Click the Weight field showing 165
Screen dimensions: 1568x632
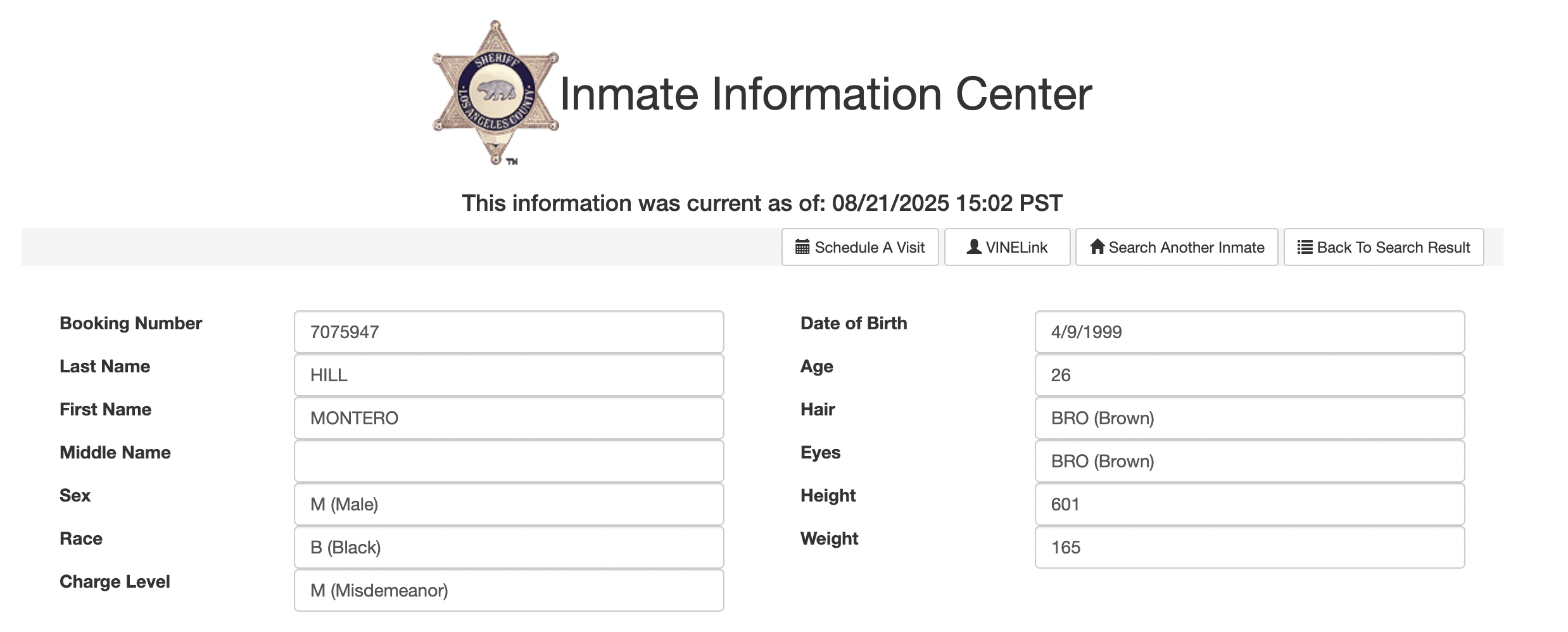pyautogui.click(x=1249, y=547)
